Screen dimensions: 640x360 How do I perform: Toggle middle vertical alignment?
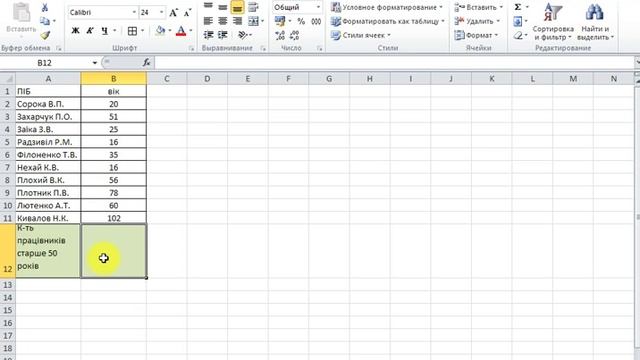click(x=223, y=7)
